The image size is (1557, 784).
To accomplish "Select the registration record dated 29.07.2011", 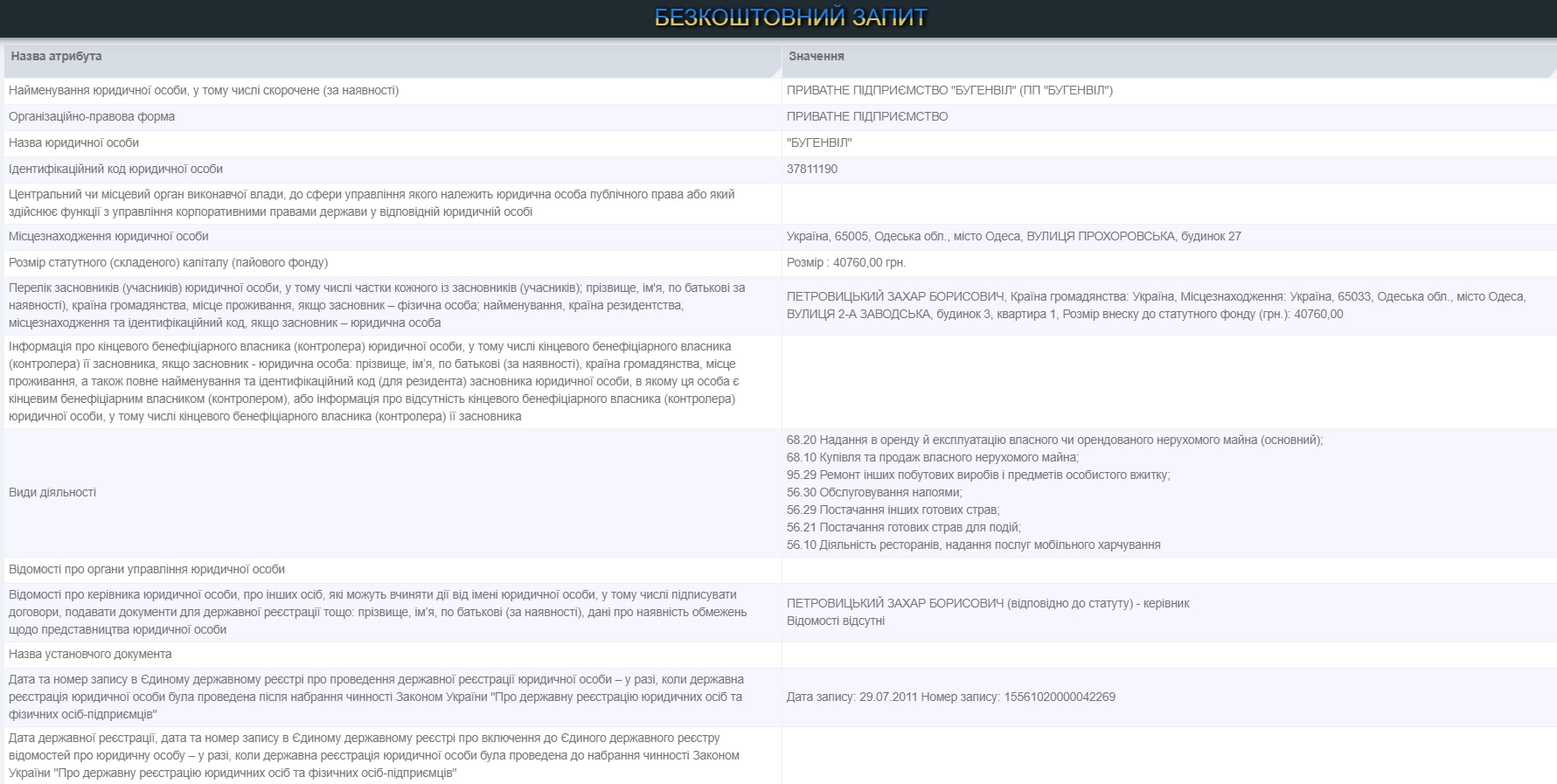I will coord(950,697).
